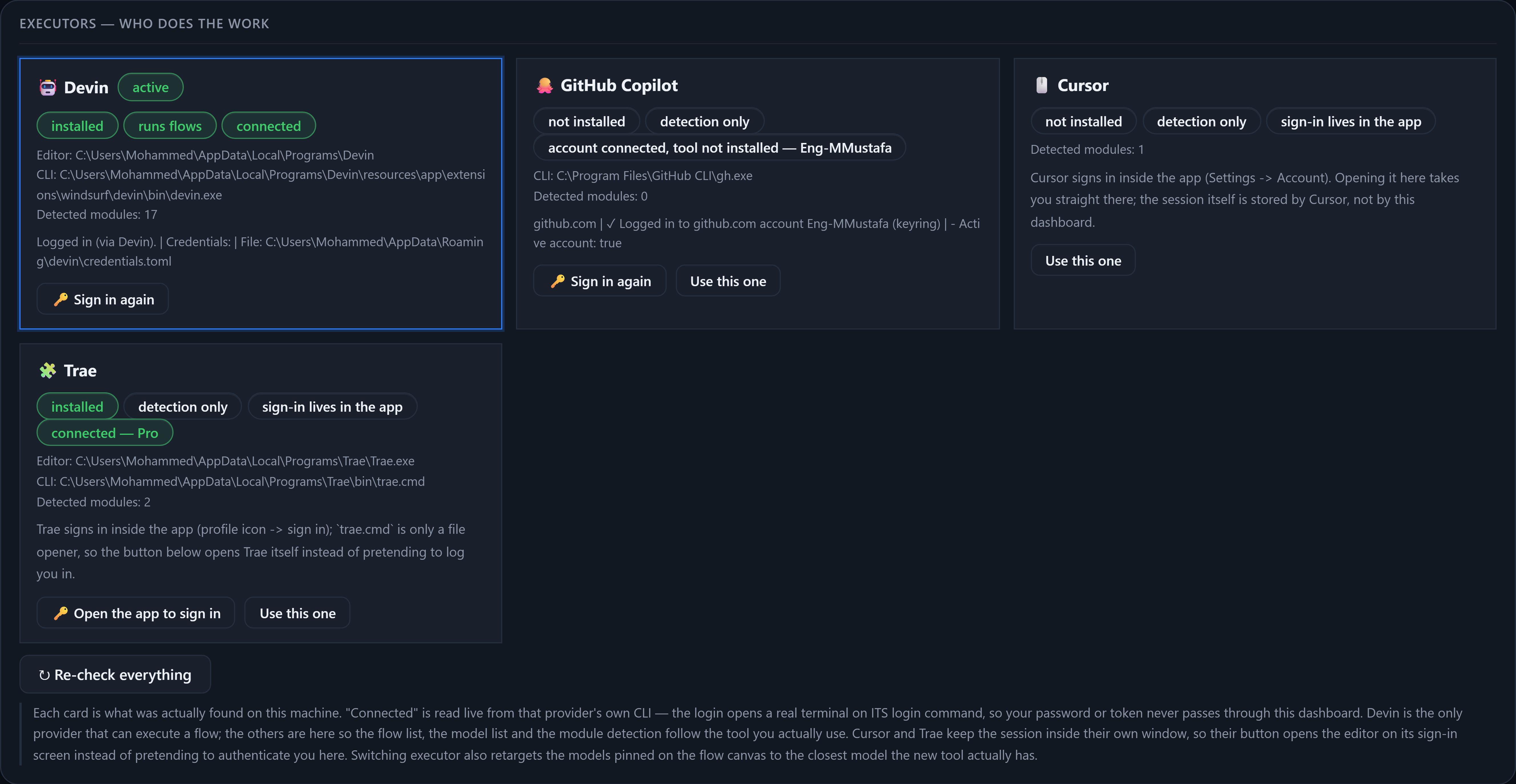Click the Devin "Logged in (via Devin)" credentials text
1516x784 pixels.
click(x=260, y=251)
